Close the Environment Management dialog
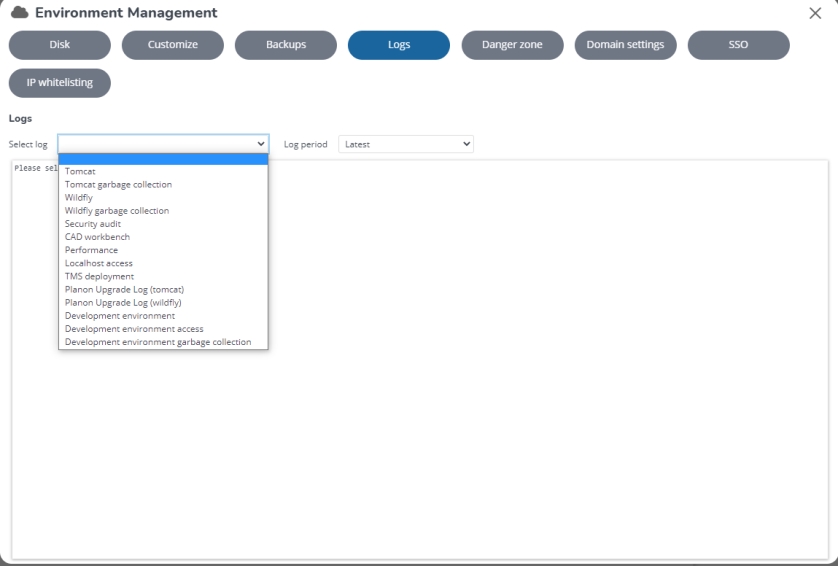The width and height of the screenshot is (838, 566). pos(815,13)
